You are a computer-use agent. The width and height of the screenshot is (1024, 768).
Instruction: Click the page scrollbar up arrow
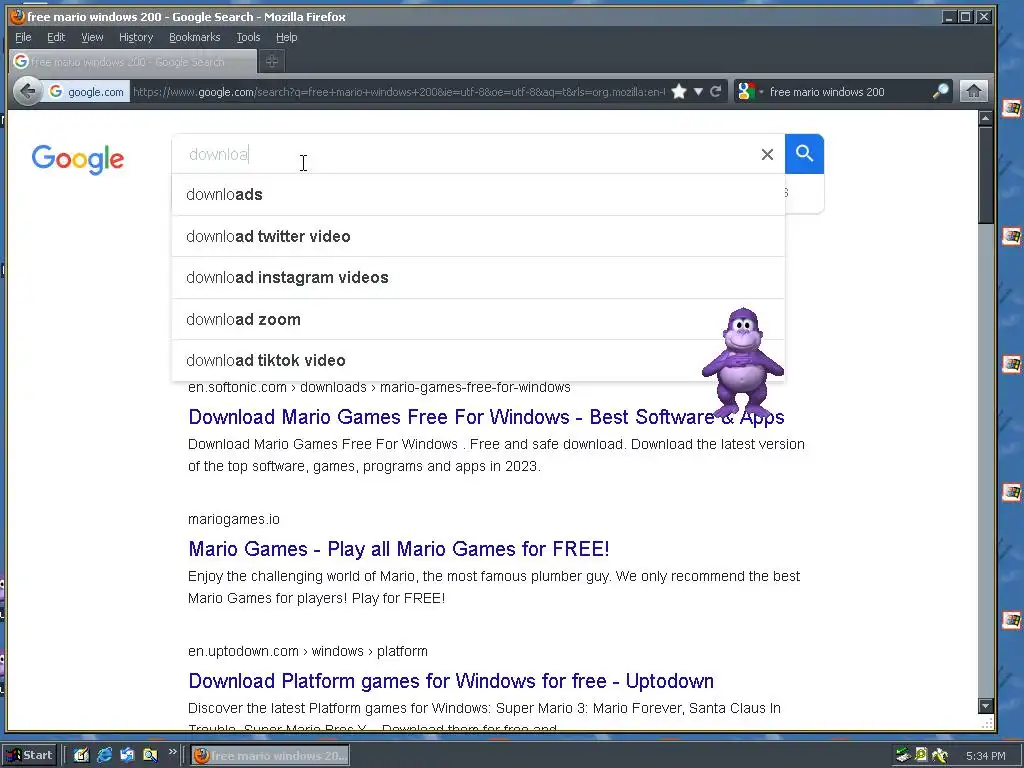coord(985,118)
